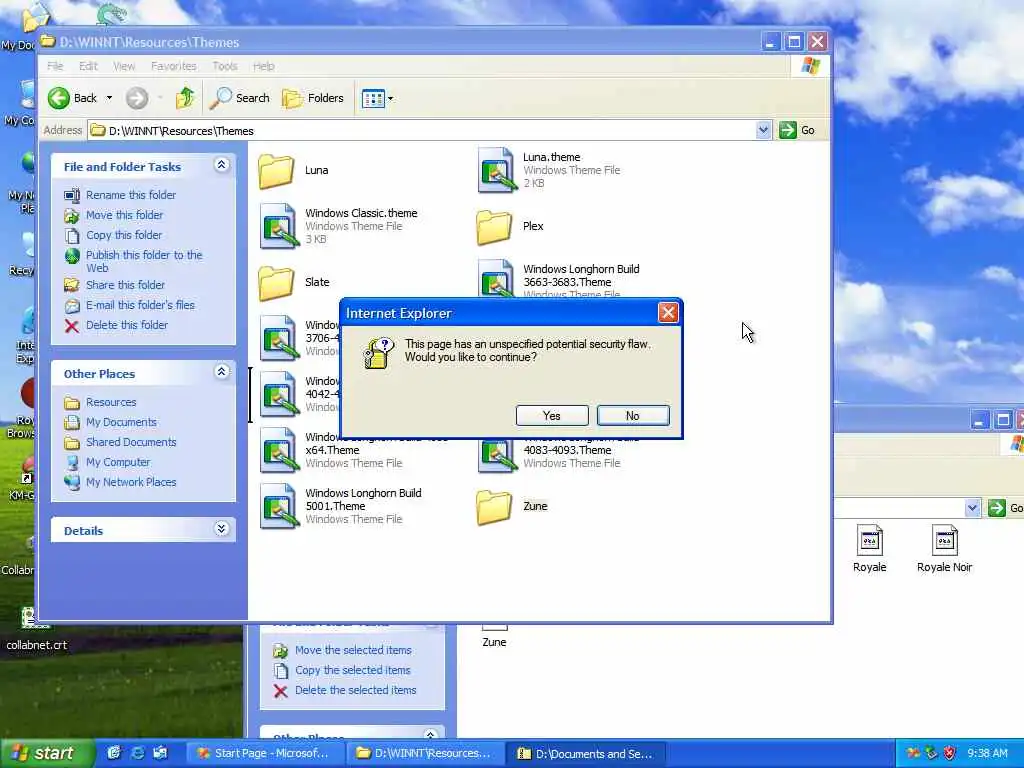1024x768 pixels.
Task: Select the Zune folder in Themes window
Action: [x=494, y=507]
